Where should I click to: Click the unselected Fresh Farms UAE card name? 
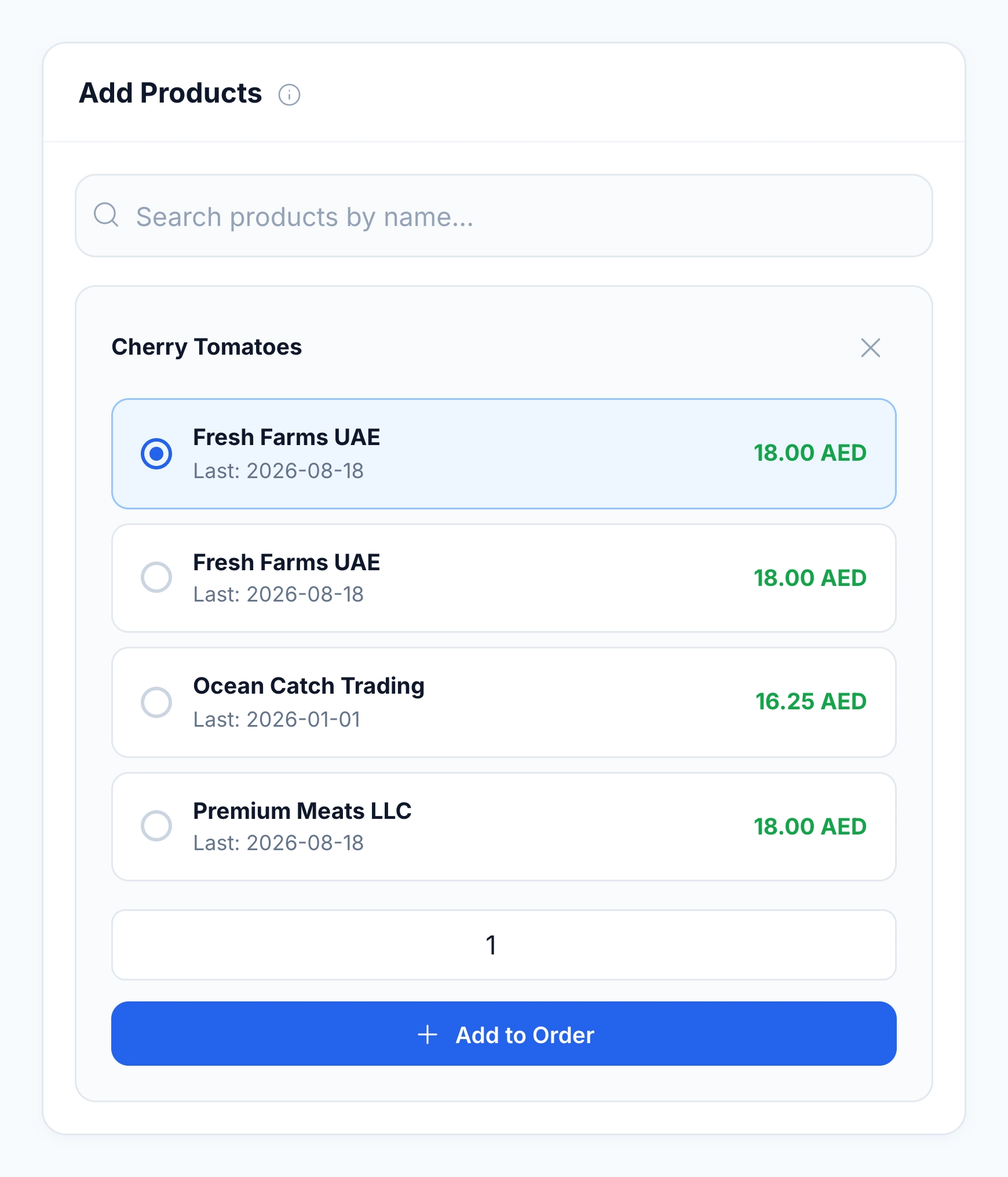[x=287, y=562]
